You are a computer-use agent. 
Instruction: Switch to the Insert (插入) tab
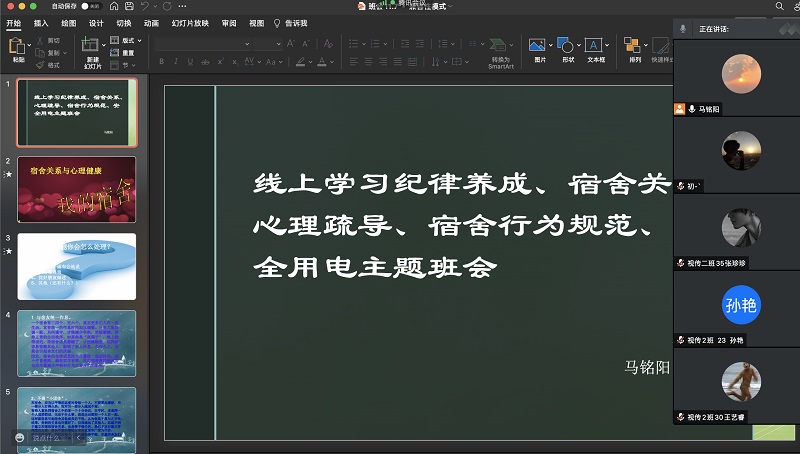click(x=40, y=23)
